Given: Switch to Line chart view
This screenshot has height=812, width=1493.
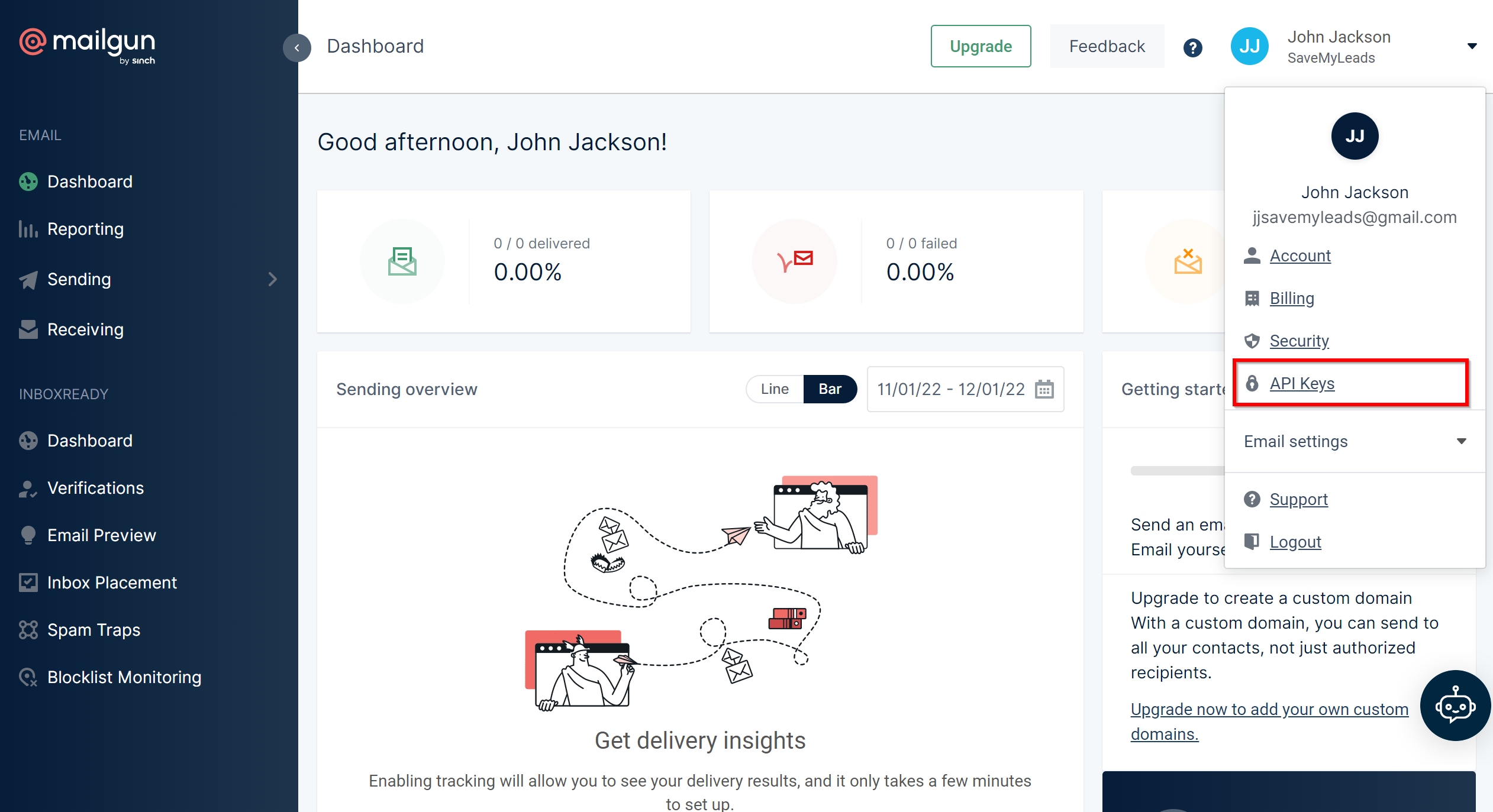Looking at the screenshot, I should [775, 389].
